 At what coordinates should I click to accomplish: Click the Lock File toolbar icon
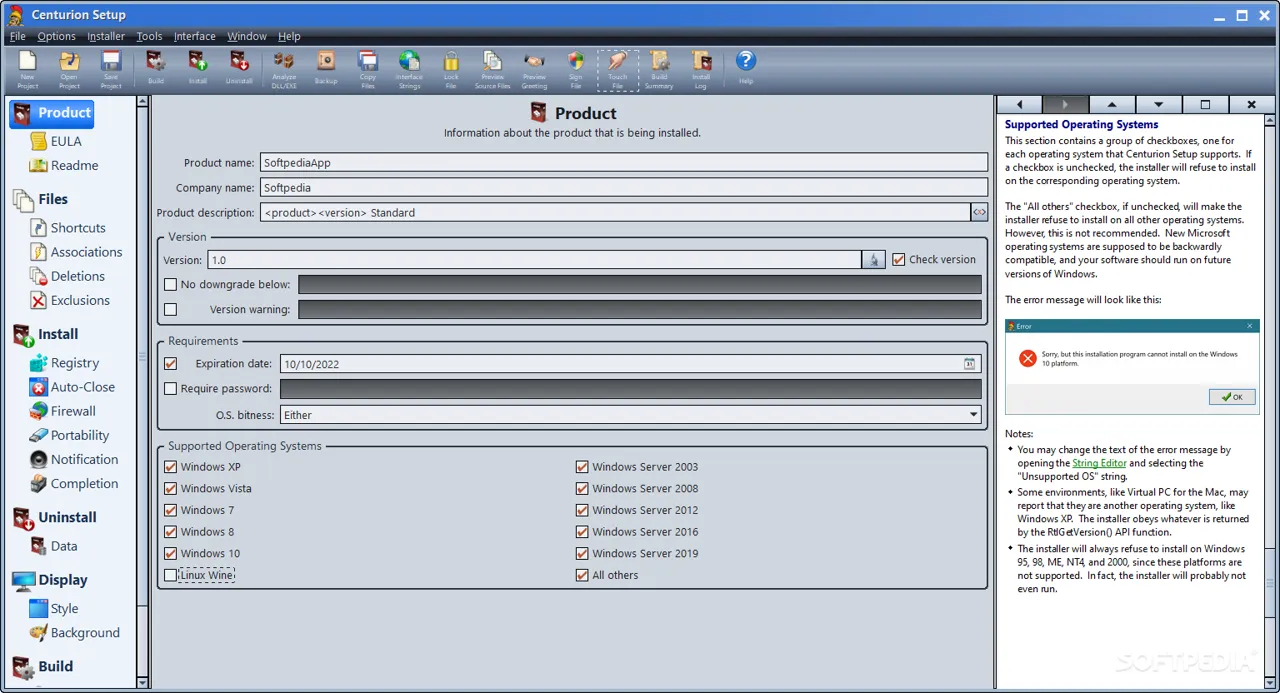point(451,70)
